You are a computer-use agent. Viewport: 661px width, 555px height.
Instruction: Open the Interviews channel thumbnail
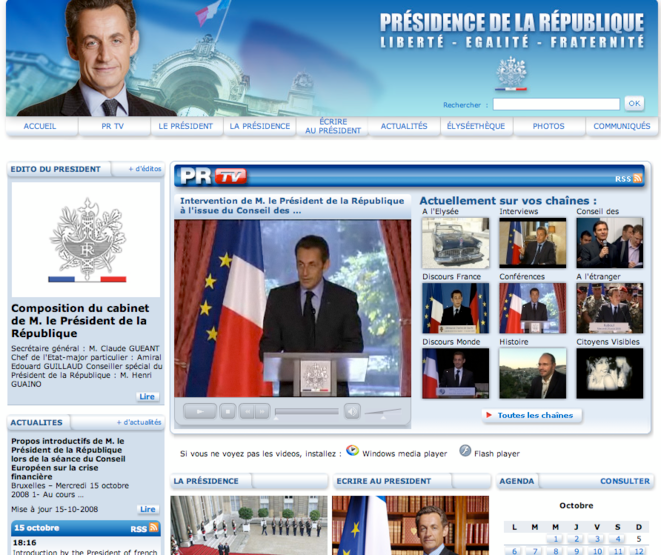[x=533, y=243]
